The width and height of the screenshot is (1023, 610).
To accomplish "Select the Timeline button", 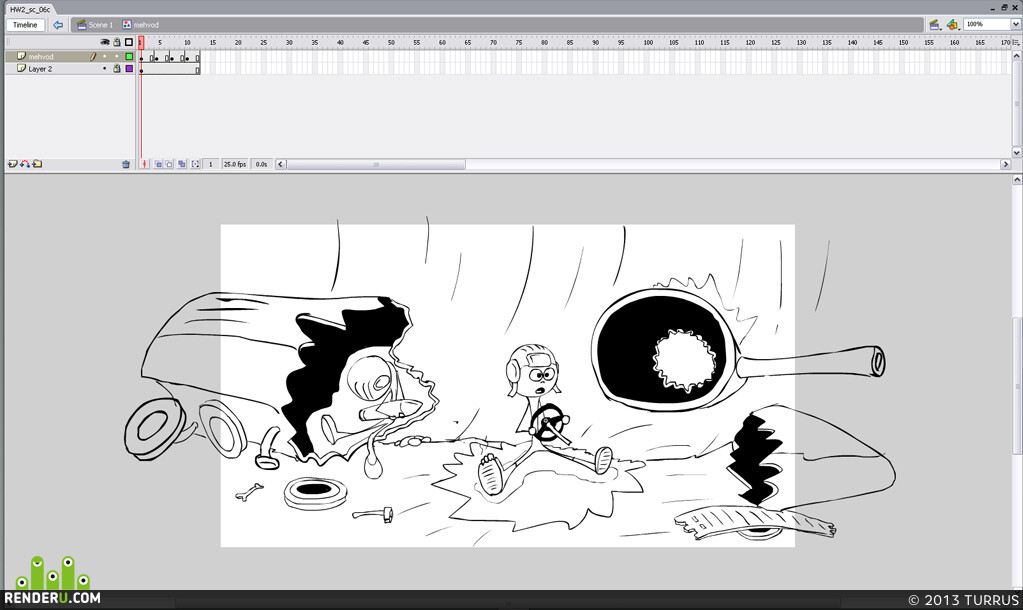I will [25, 25].
